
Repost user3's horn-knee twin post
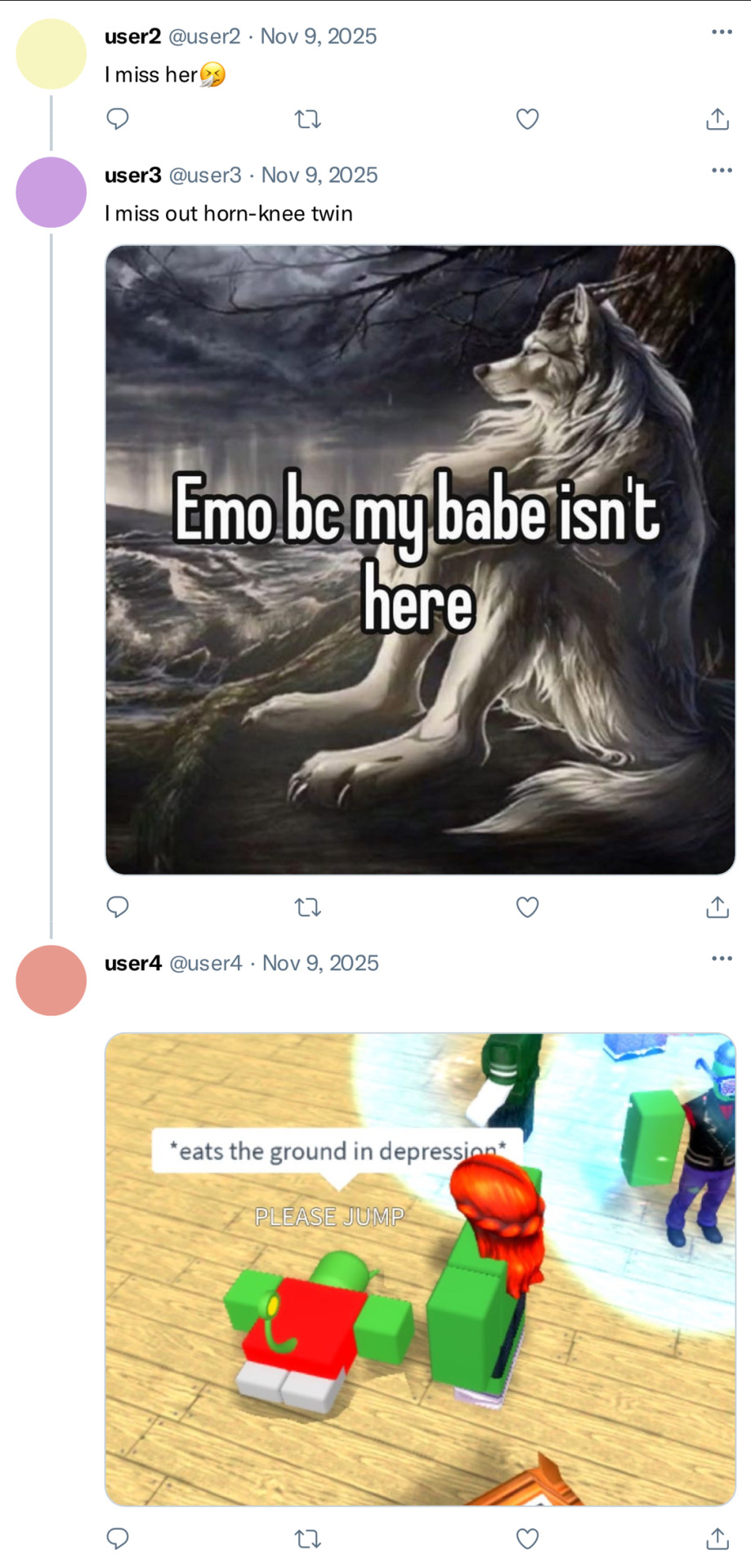click(x=307, y=906)
